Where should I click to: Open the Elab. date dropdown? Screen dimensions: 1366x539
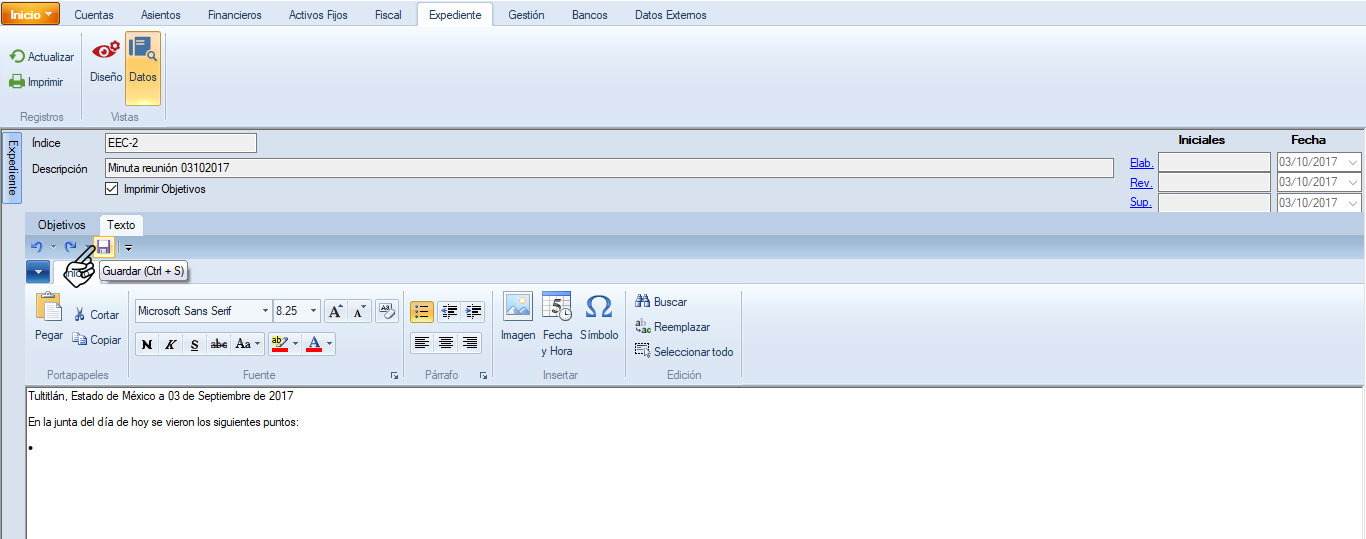click(1353, 162)
